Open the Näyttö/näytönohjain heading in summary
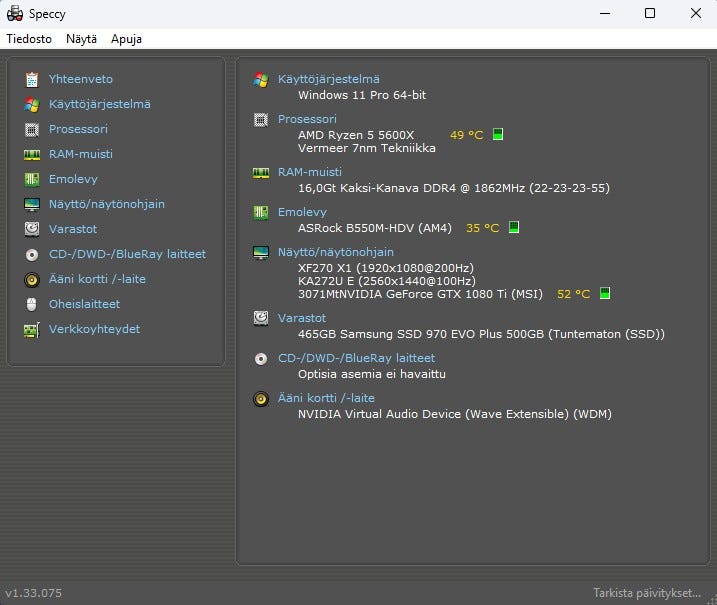This screenshot has width=717, height=605. click(336, 252)
